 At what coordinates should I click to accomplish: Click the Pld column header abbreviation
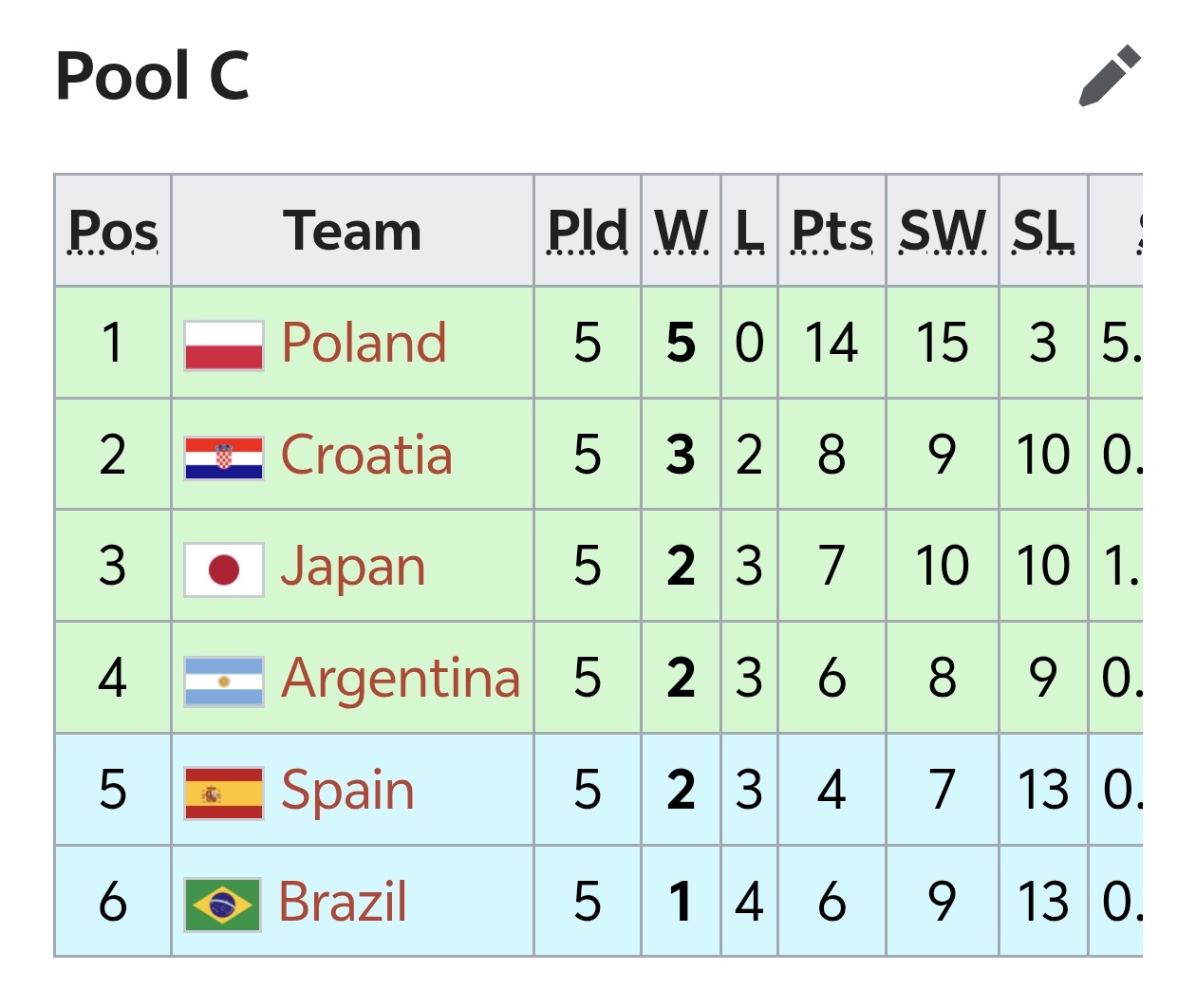click(588, 232)
